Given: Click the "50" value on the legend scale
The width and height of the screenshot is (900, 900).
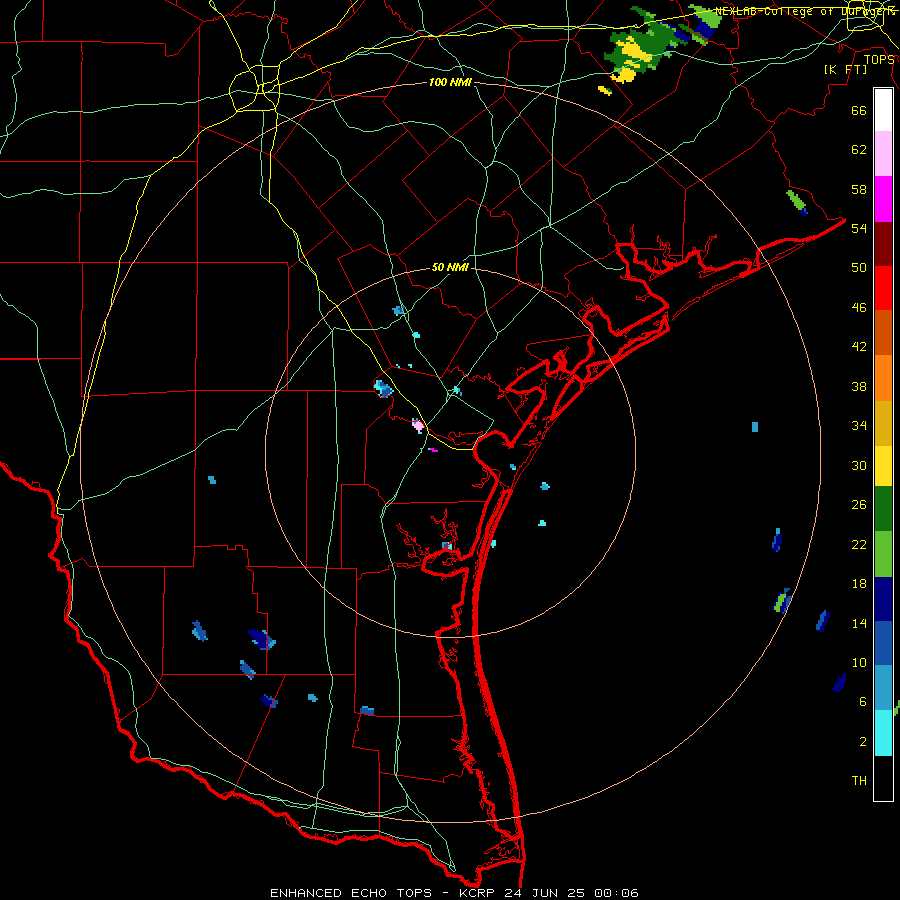Looking at the screenshot, I should click(859, 267).
